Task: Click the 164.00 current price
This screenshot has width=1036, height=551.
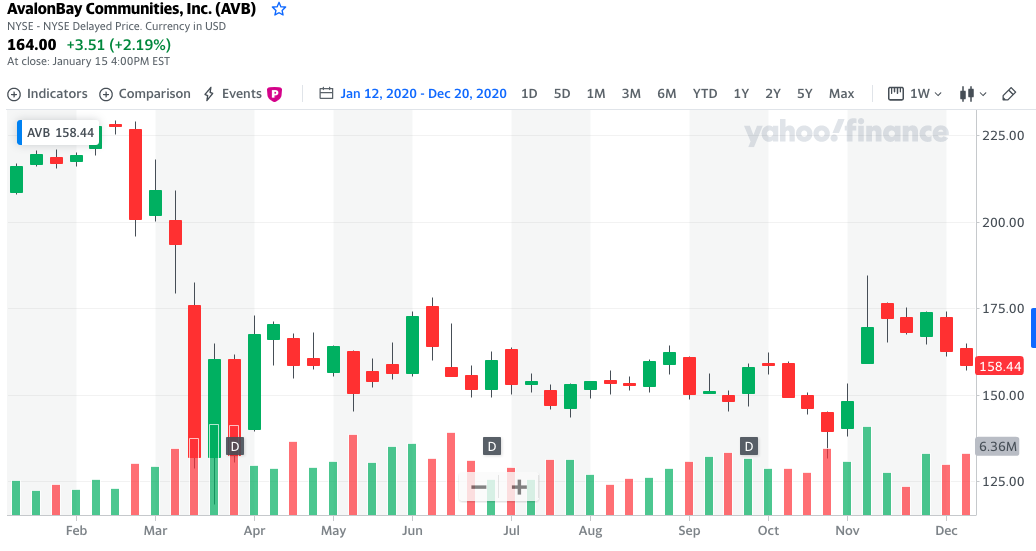Action: coord(32,45)
